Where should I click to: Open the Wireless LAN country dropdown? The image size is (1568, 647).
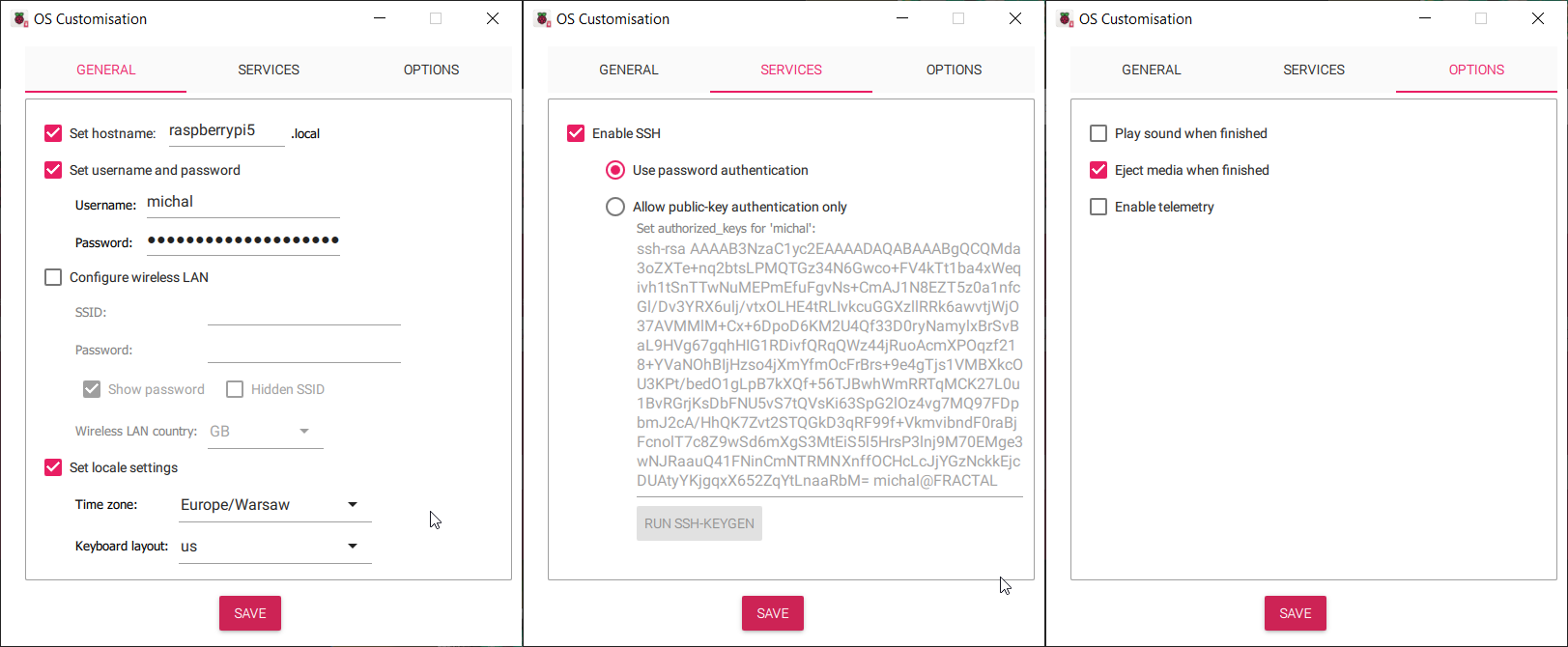click(265, 432)
